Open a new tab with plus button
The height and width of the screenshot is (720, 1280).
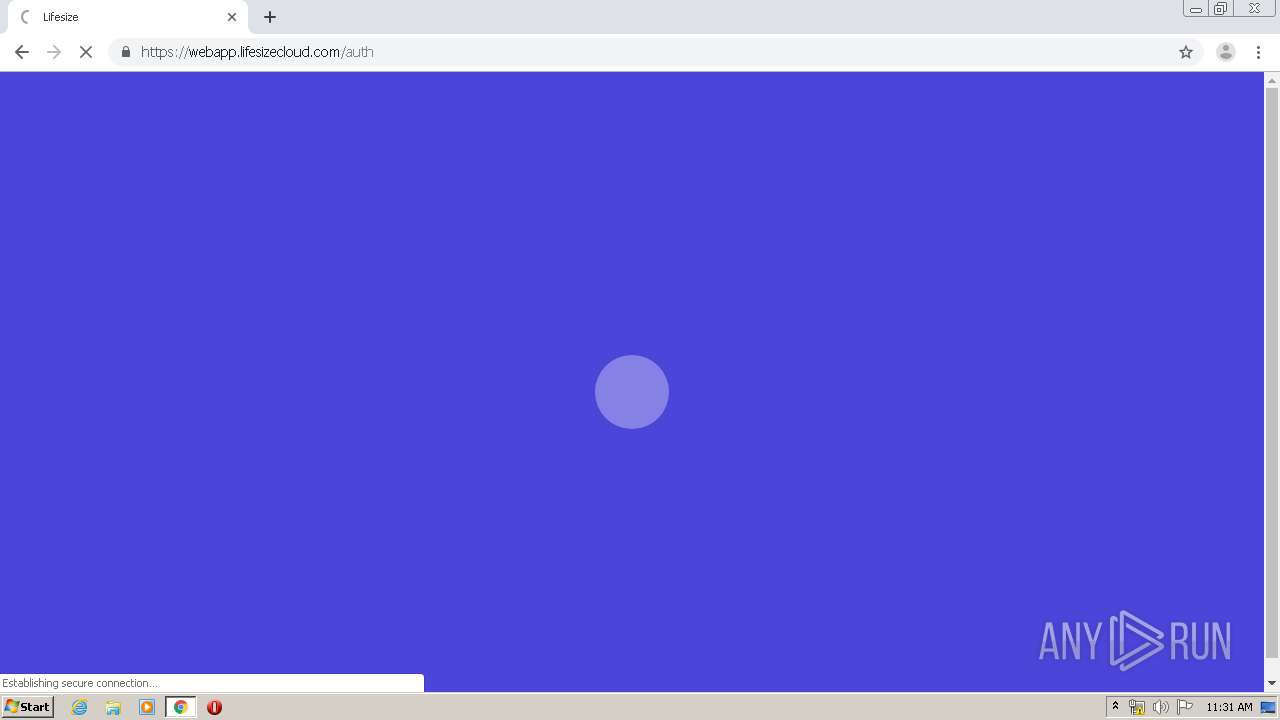[x=270, y=17]
